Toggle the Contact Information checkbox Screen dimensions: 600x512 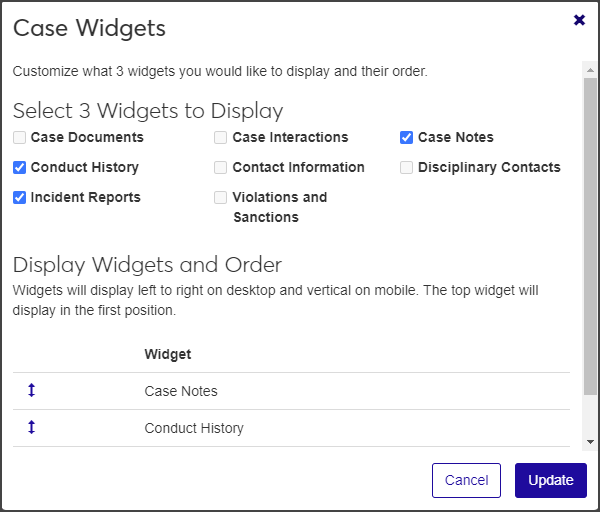221,168
